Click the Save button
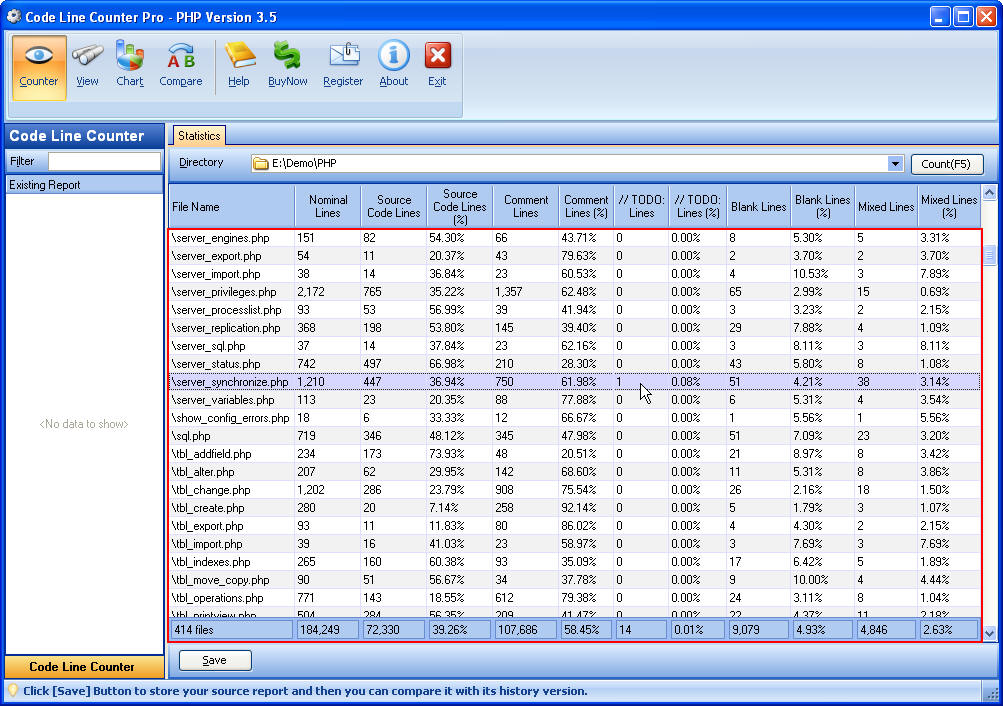The image size is (1003, 706). [215, 660]
